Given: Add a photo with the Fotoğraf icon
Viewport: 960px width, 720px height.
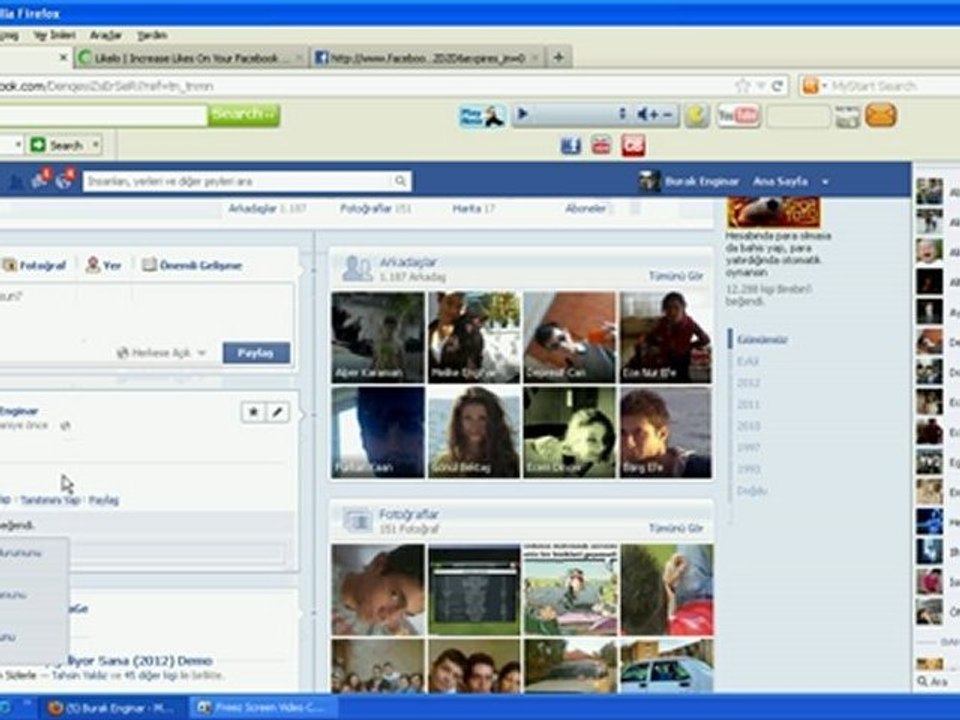Looking at the screenshot, I should (9, 265).
